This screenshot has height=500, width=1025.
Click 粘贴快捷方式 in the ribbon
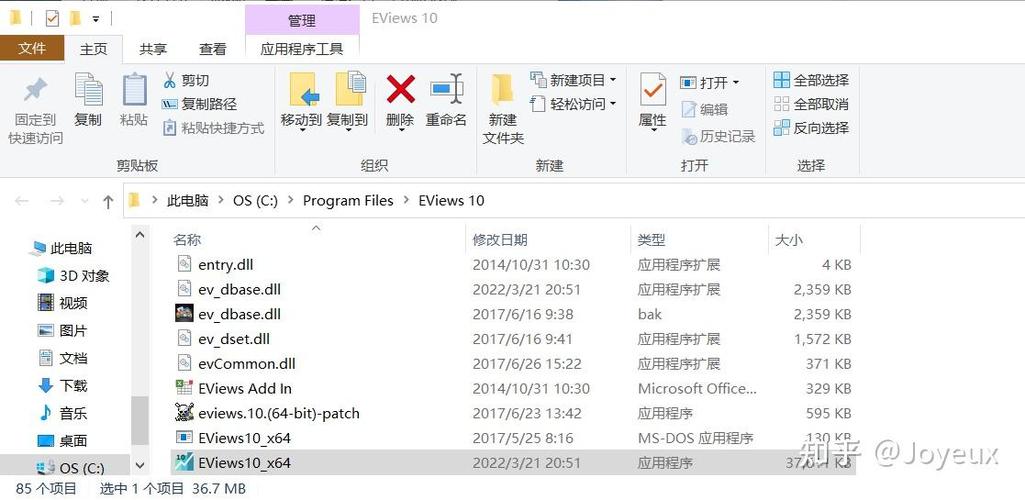[x=213, y=127]
